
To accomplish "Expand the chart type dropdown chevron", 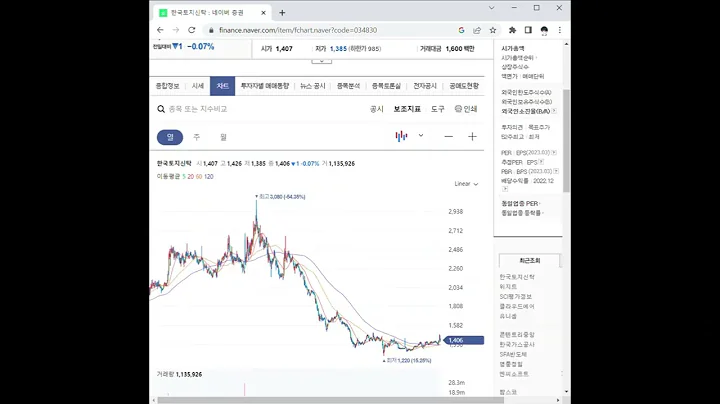I will [421, 136].
